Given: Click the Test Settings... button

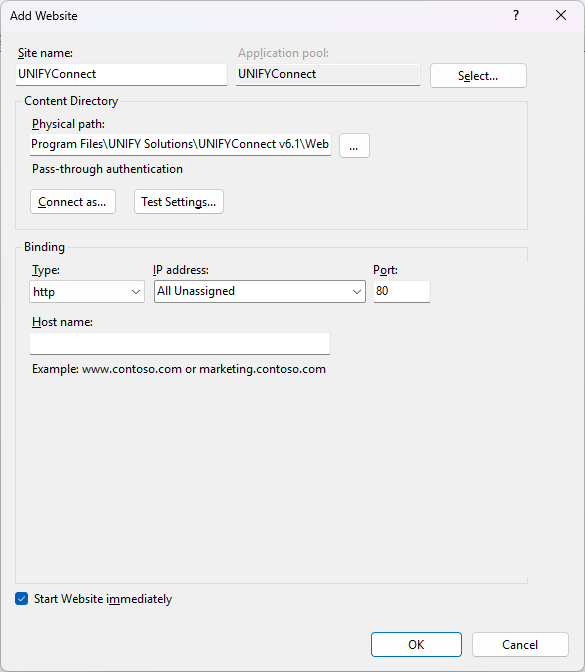Looking at the screenshot, I should (x=179, y=201).
